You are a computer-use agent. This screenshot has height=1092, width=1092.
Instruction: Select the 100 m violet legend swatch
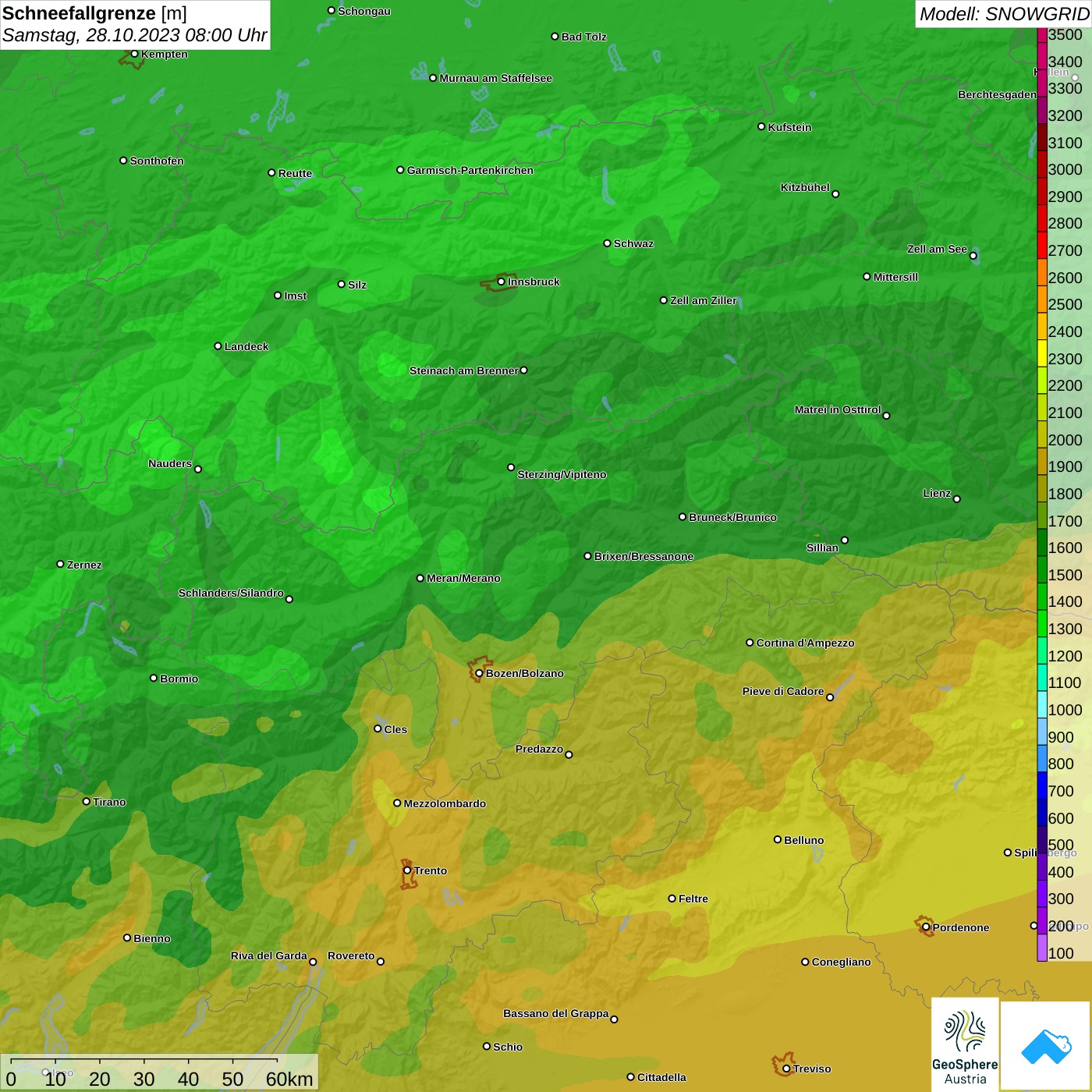tap(1042, 948)
